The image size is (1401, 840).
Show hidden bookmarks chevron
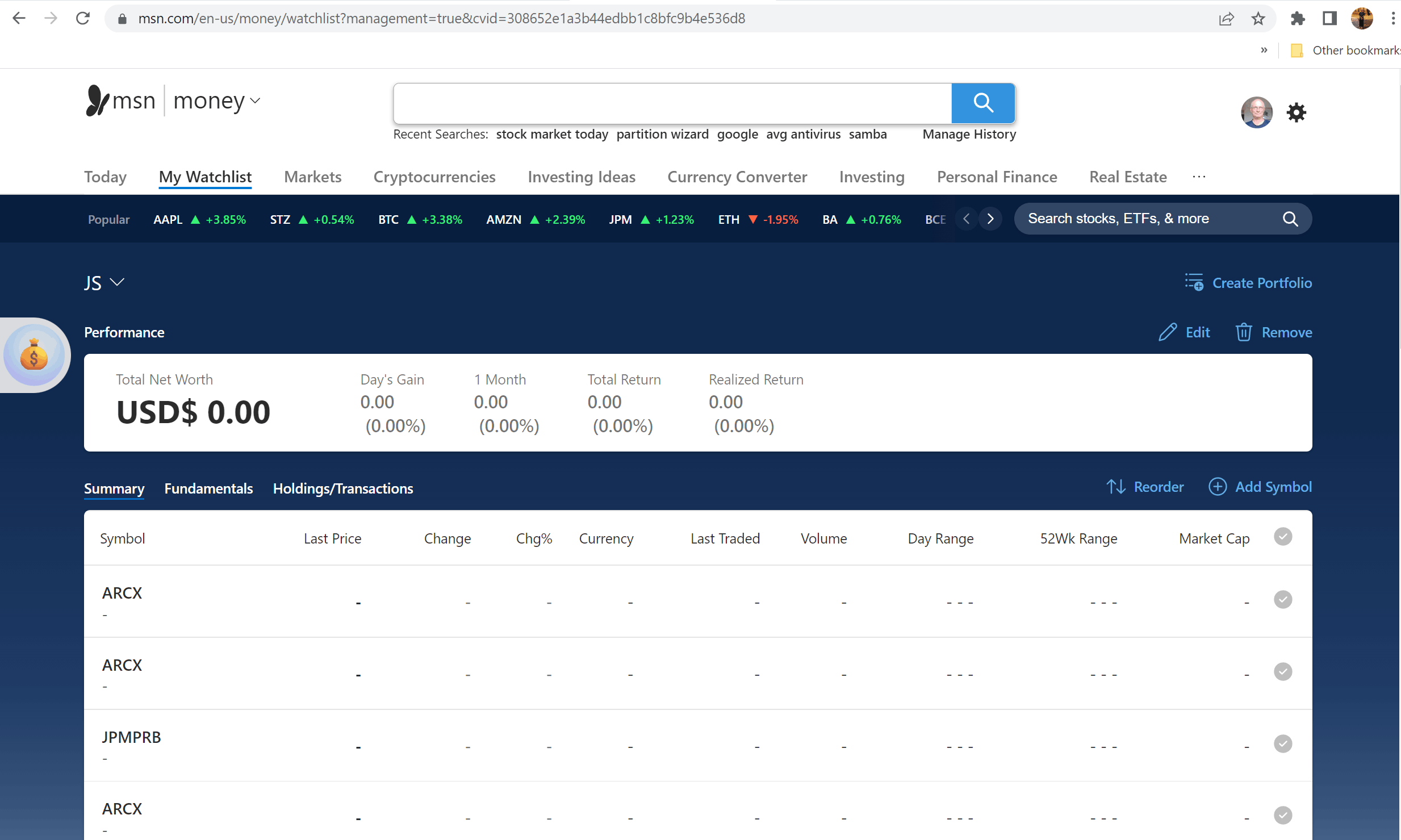pos(1264,50)
